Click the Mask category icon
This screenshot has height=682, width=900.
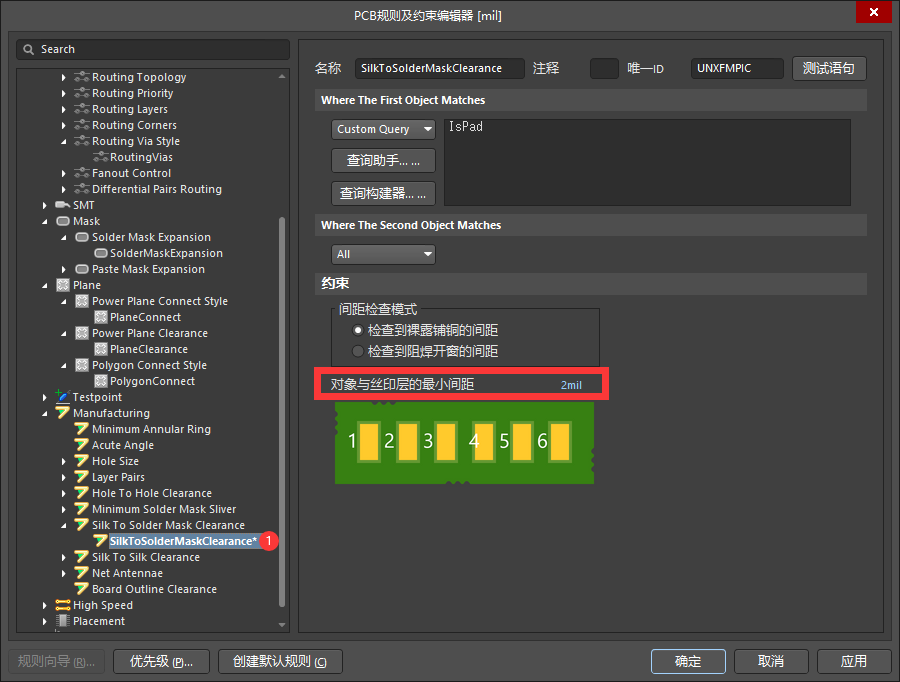63,221
